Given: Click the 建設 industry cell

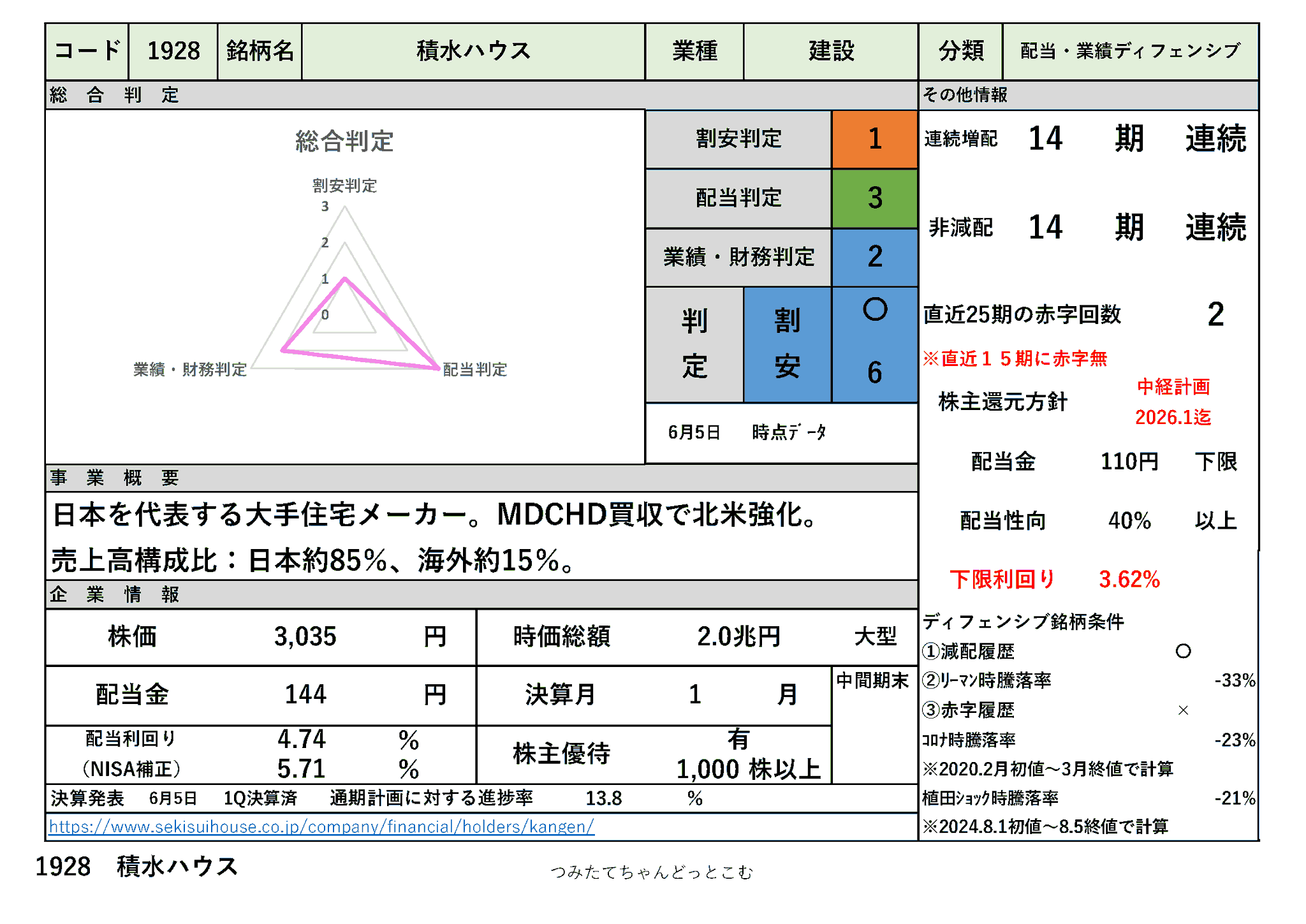Looking at the screenshot, I should (x=831, y=51).
